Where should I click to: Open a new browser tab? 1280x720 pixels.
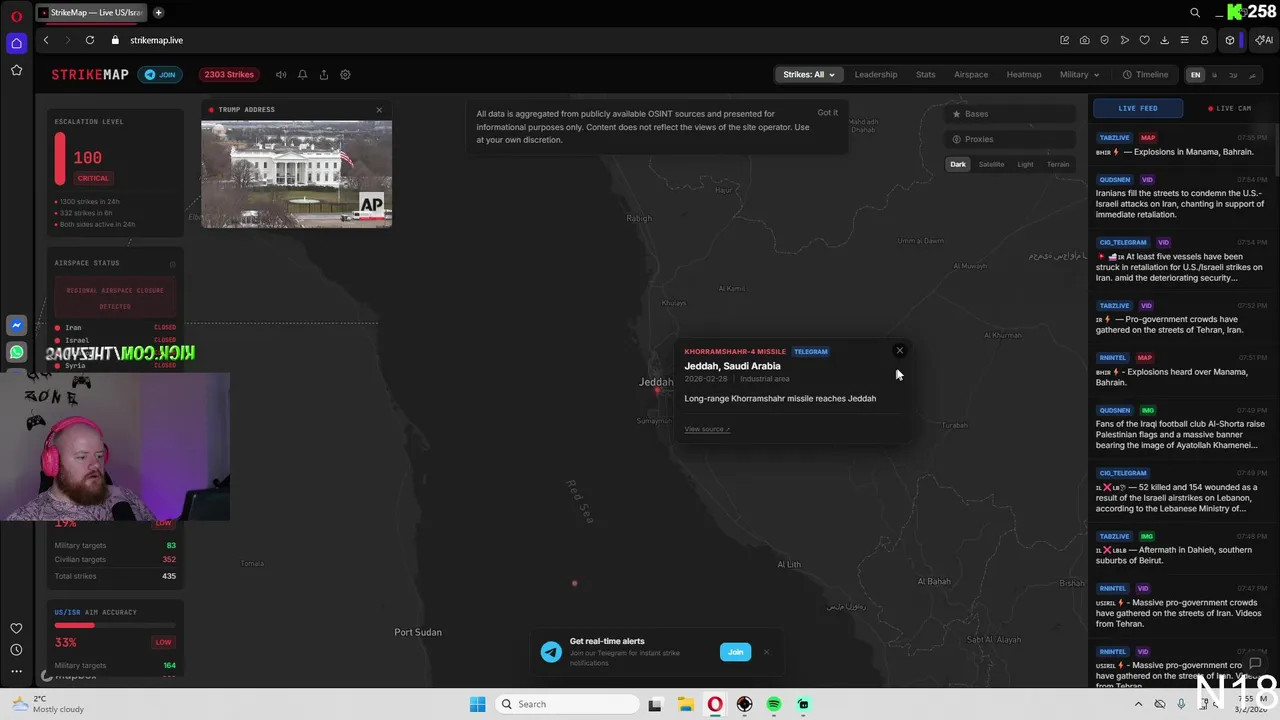158,13
